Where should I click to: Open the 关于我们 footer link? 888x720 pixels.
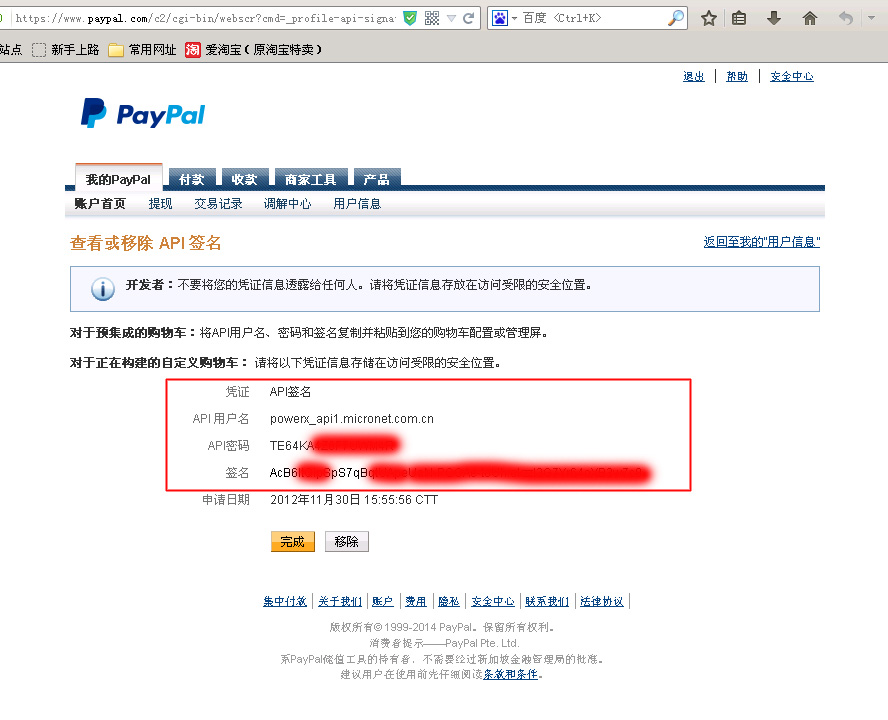pos(340,601)
